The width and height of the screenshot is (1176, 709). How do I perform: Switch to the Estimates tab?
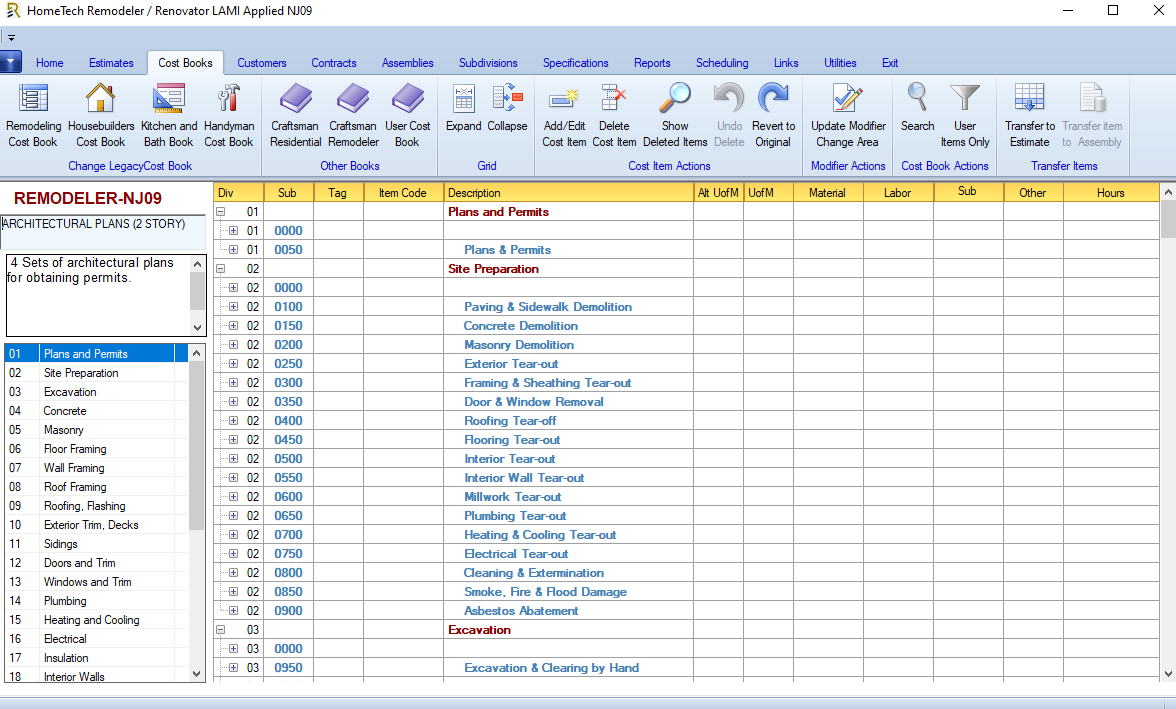coord(111,63)
